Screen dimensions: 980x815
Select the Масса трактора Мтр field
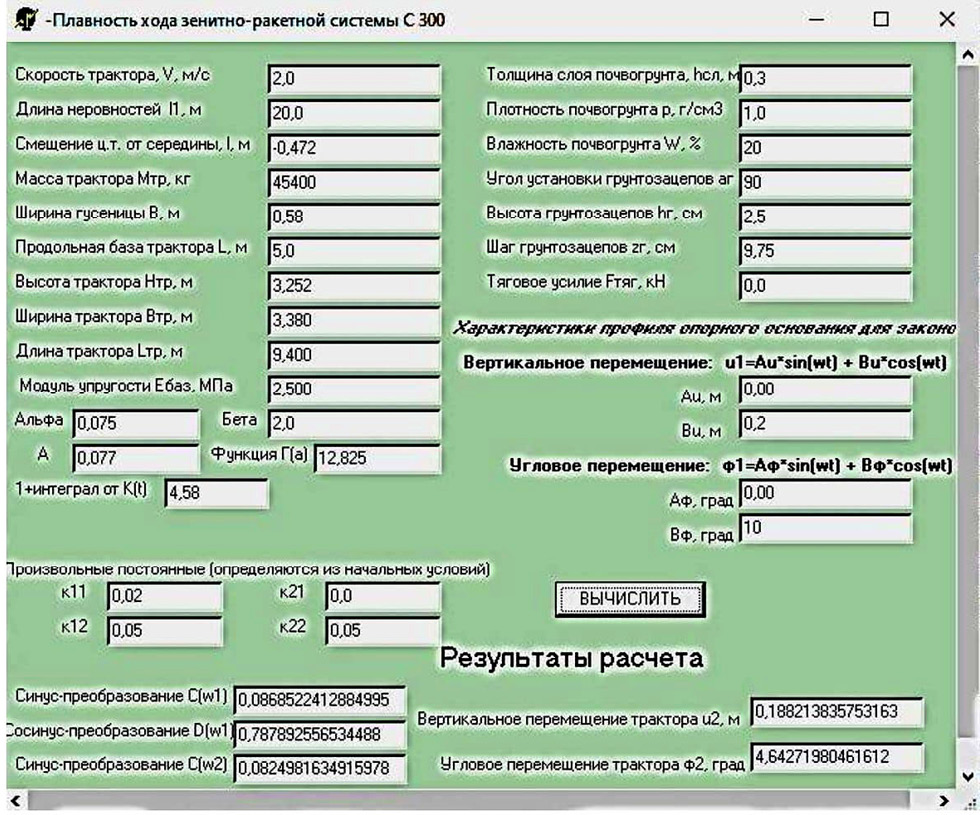354,182
